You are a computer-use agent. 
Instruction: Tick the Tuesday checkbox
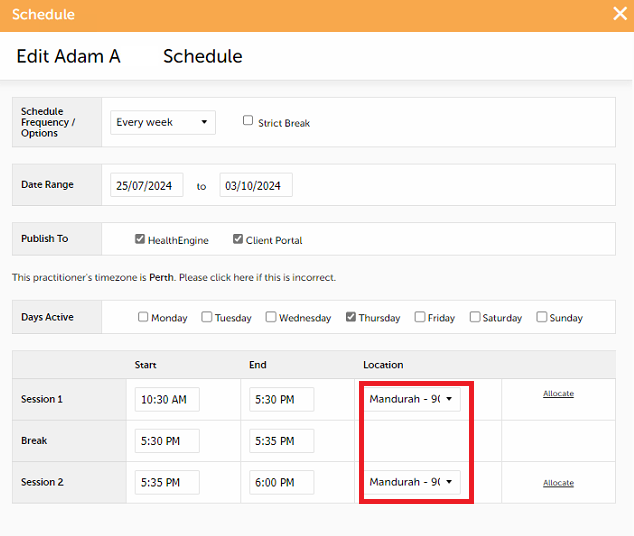tap(206, 317)
